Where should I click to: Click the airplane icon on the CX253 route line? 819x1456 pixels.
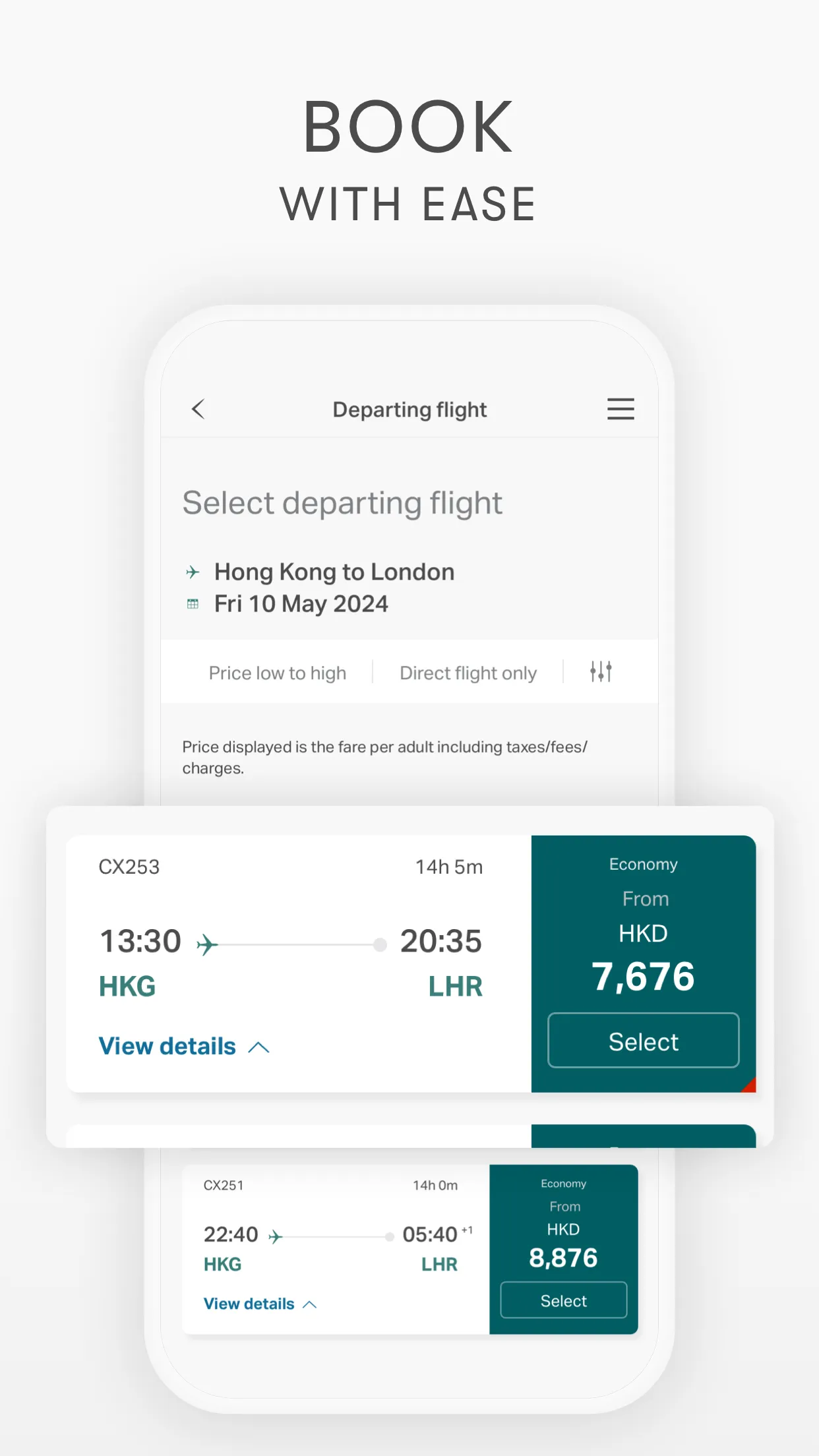tap(208, 943)
